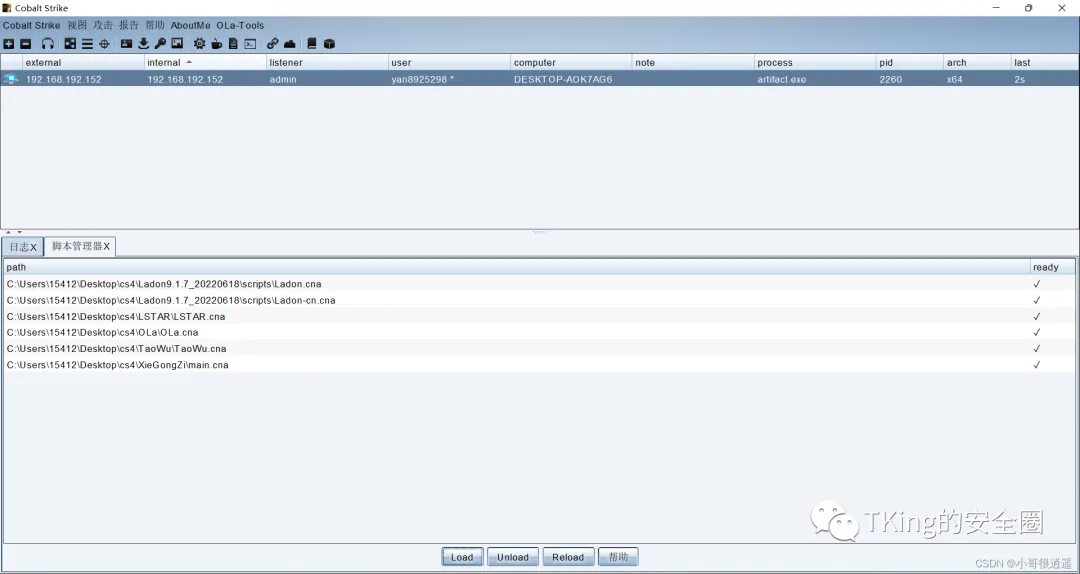1080x574 pixels.
Task: Select the Ladon-cn.cna script row
Action: click(x=539, y=300)
